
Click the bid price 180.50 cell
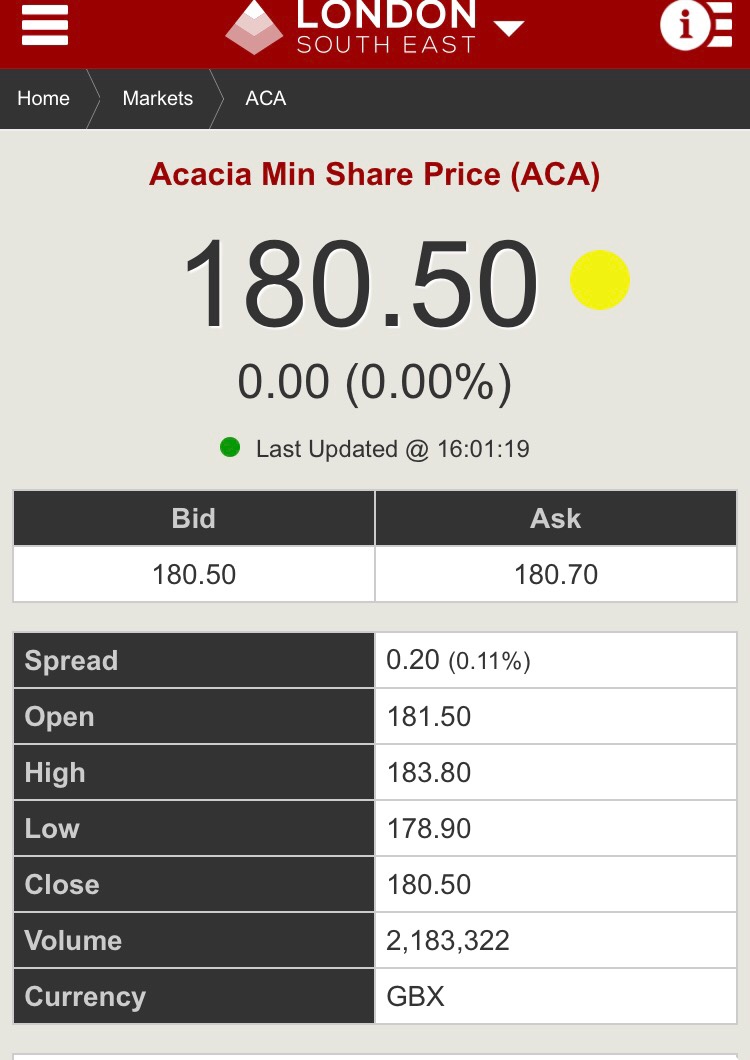coord(194,574)
